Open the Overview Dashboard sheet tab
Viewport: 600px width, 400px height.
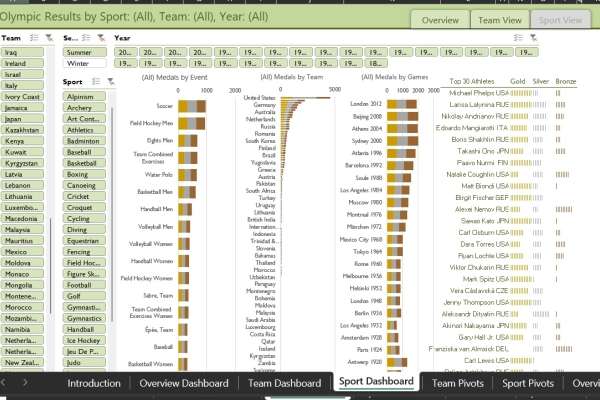(x=184, y=383)
